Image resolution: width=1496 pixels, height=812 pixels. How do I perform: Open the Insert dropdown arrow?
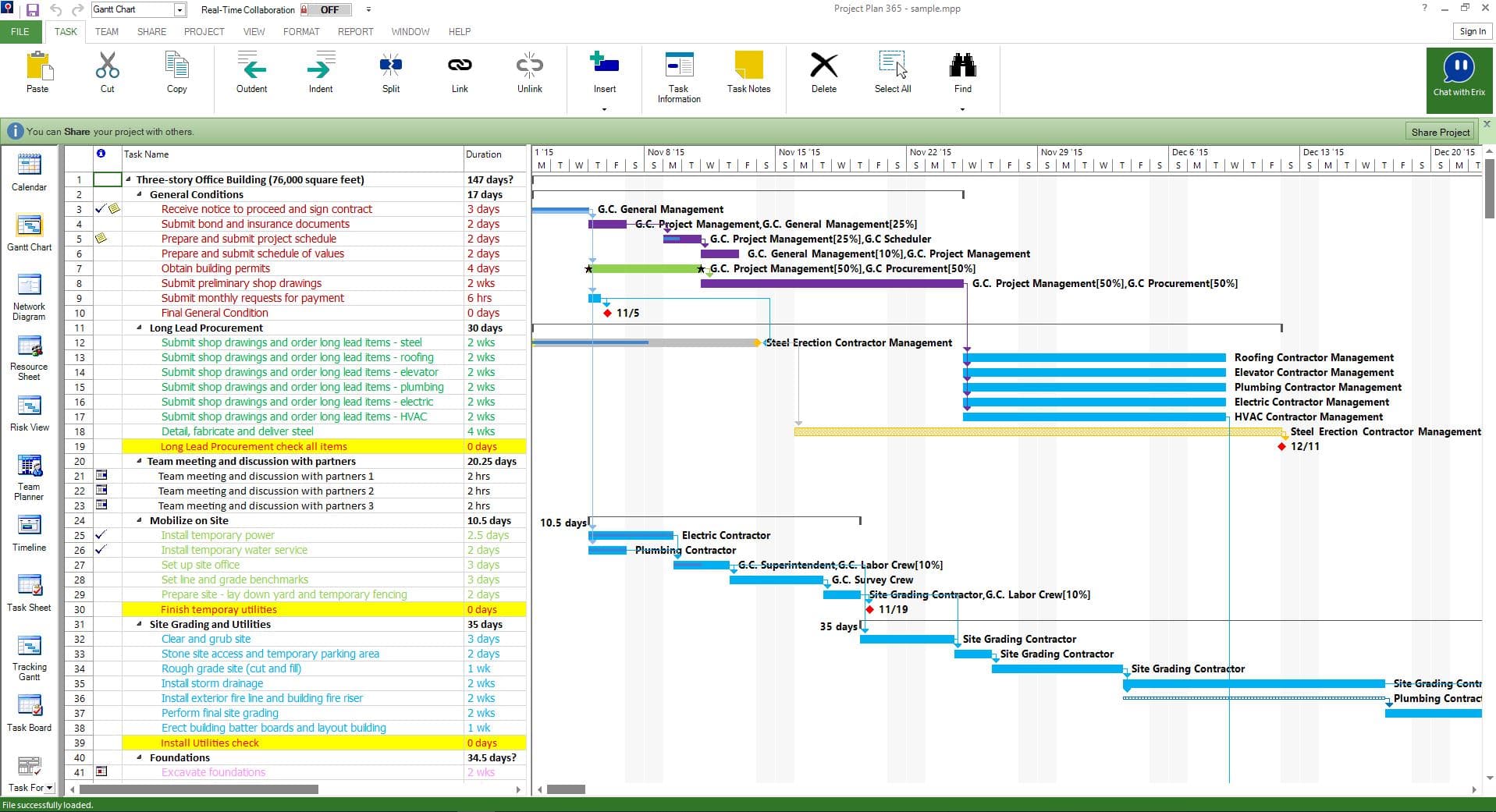(605, 109)
